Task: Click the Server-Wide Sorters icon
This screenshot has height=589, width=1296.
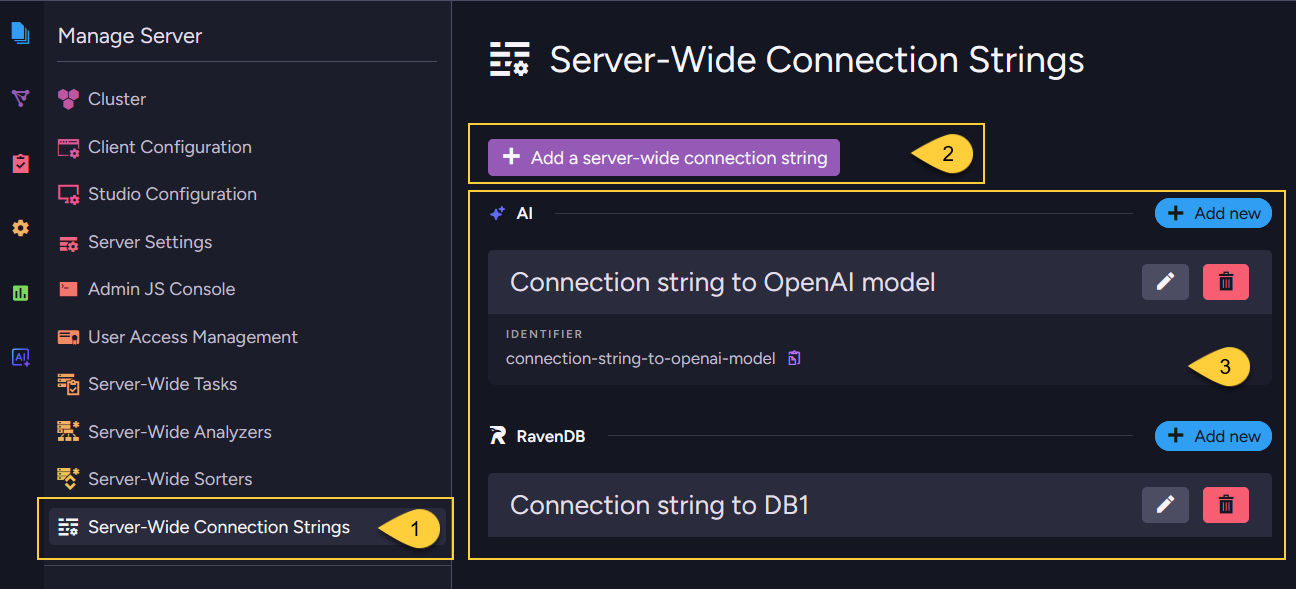Action: 68,479
